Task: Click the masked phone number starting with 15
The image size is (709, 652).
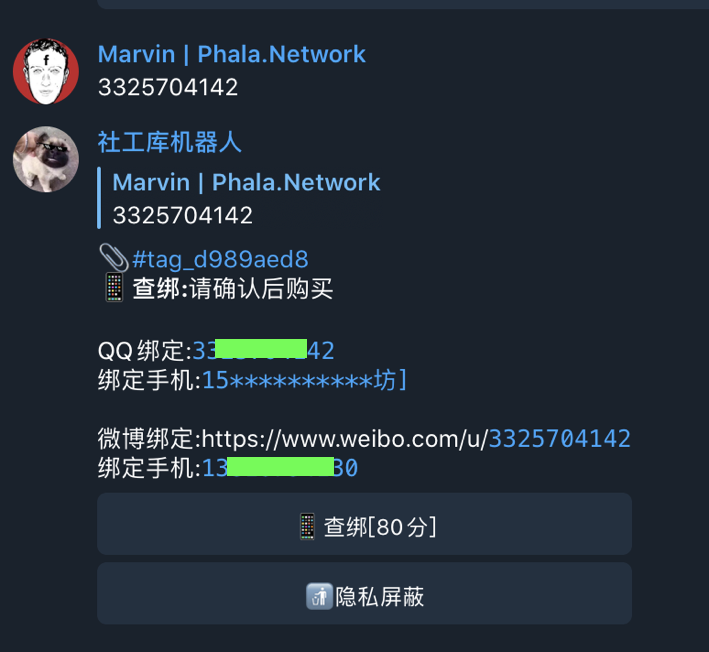Action: coord(304,380)
